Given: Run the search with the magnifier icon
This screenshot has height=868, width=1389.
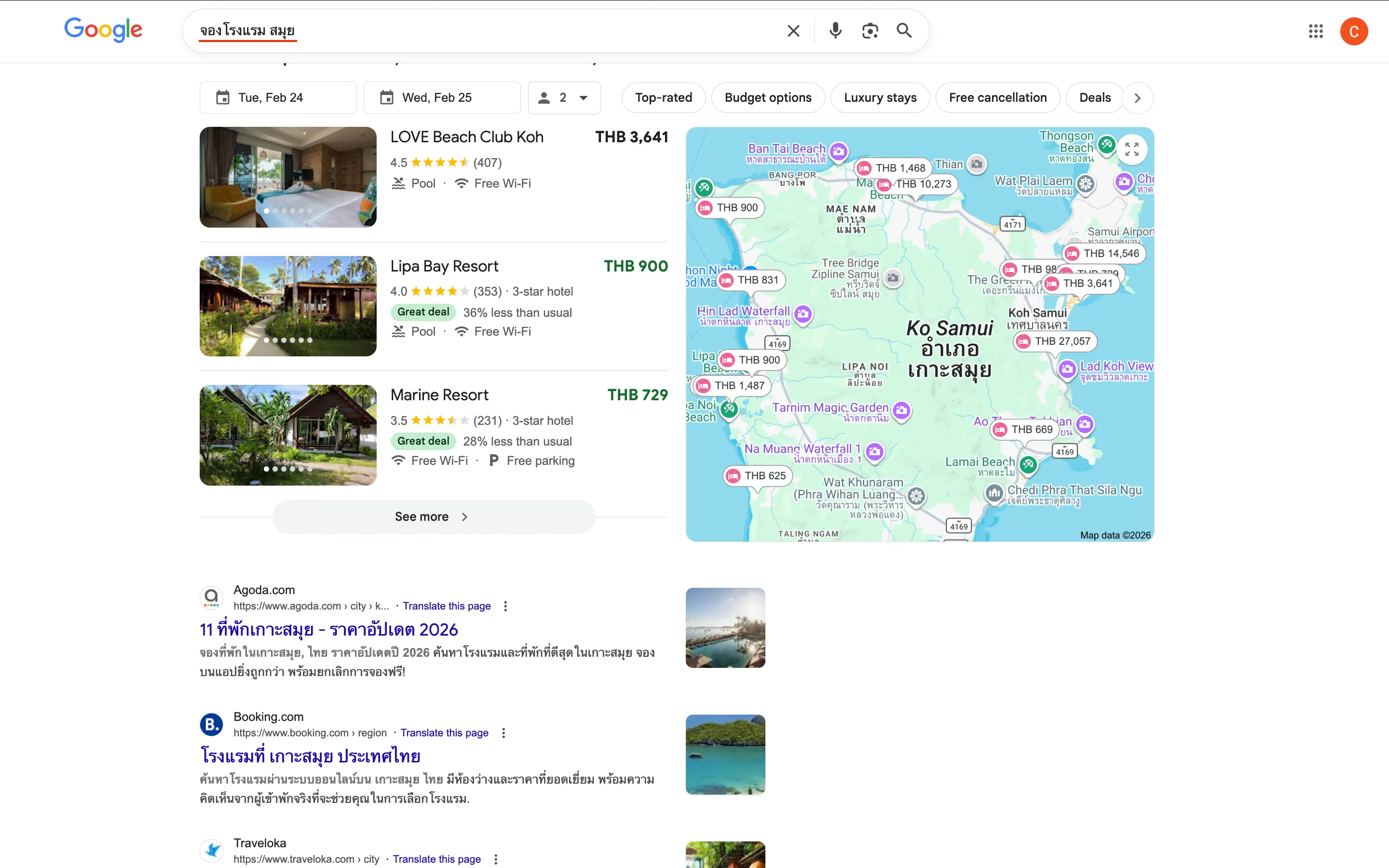Looking at the screenshot, I should 903,30.
